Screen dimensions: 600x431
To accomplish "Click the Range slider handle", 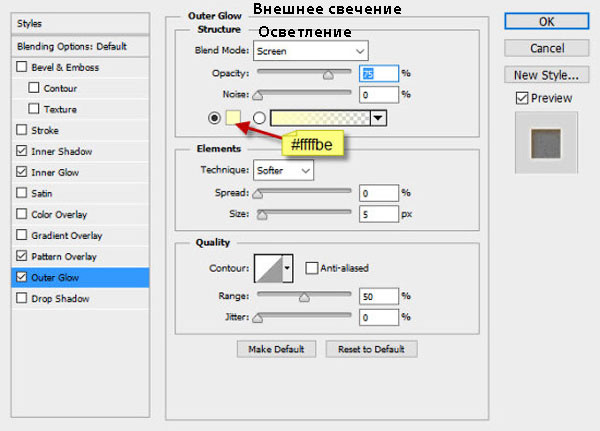I will [304, 297].
